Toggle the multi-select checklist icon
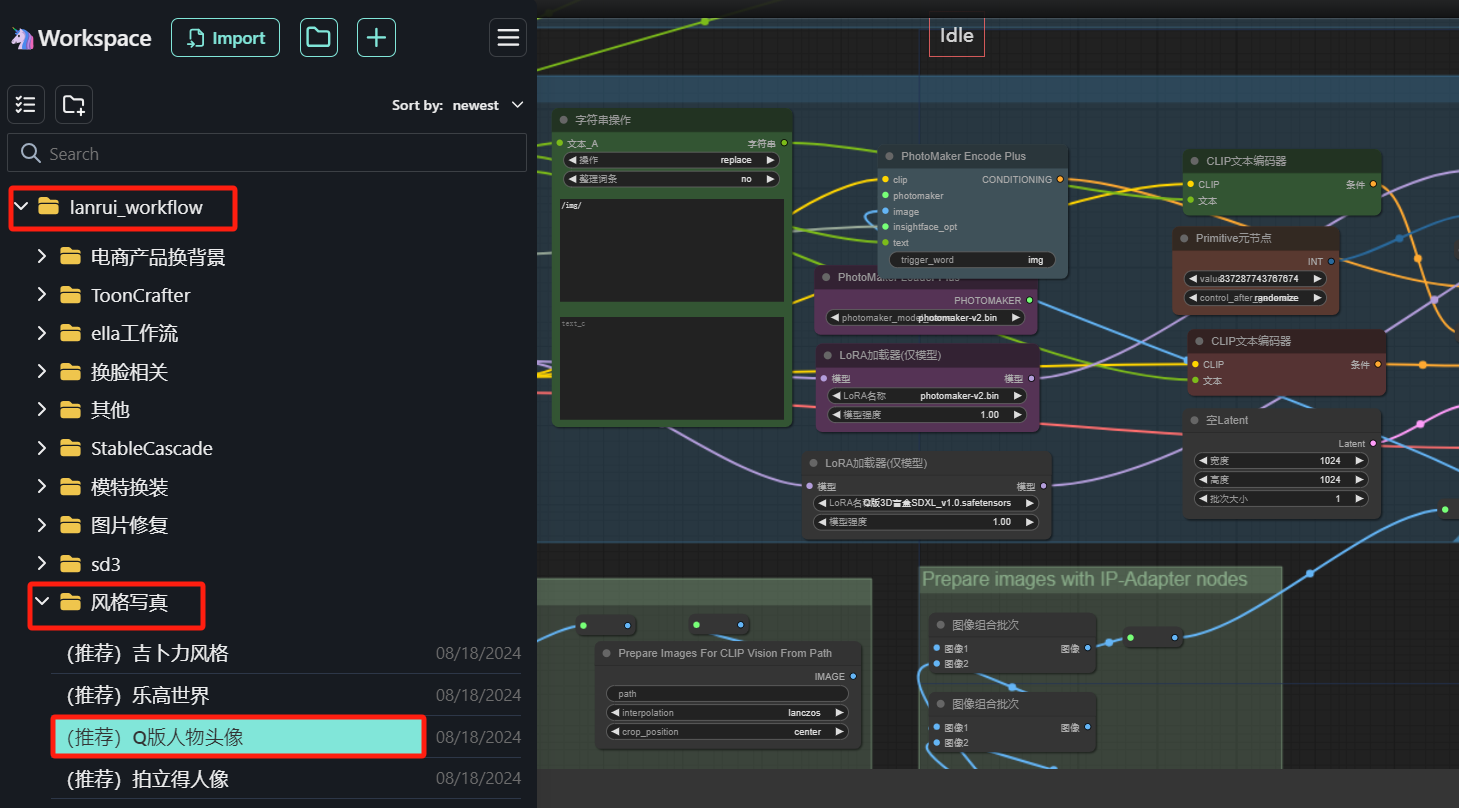The width and height of the screenshot is (1459, 808). (x=26, y=104)
